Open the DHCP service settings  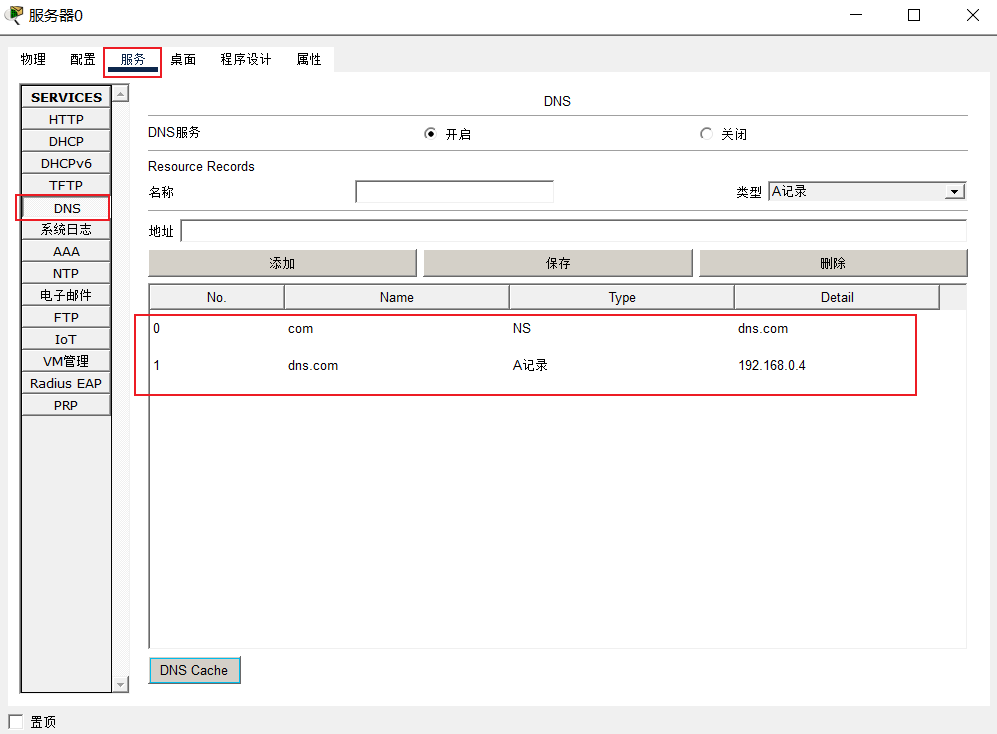(x=66, y=141)
